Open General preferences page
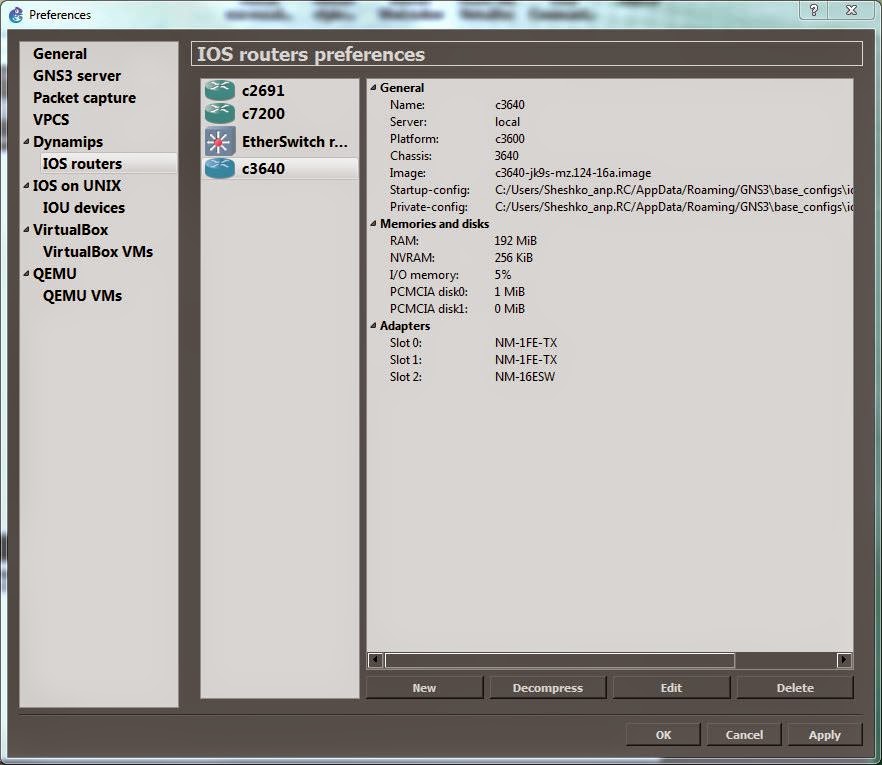The height and width of the screenshot is (765, 882). (x=60, y=53)
